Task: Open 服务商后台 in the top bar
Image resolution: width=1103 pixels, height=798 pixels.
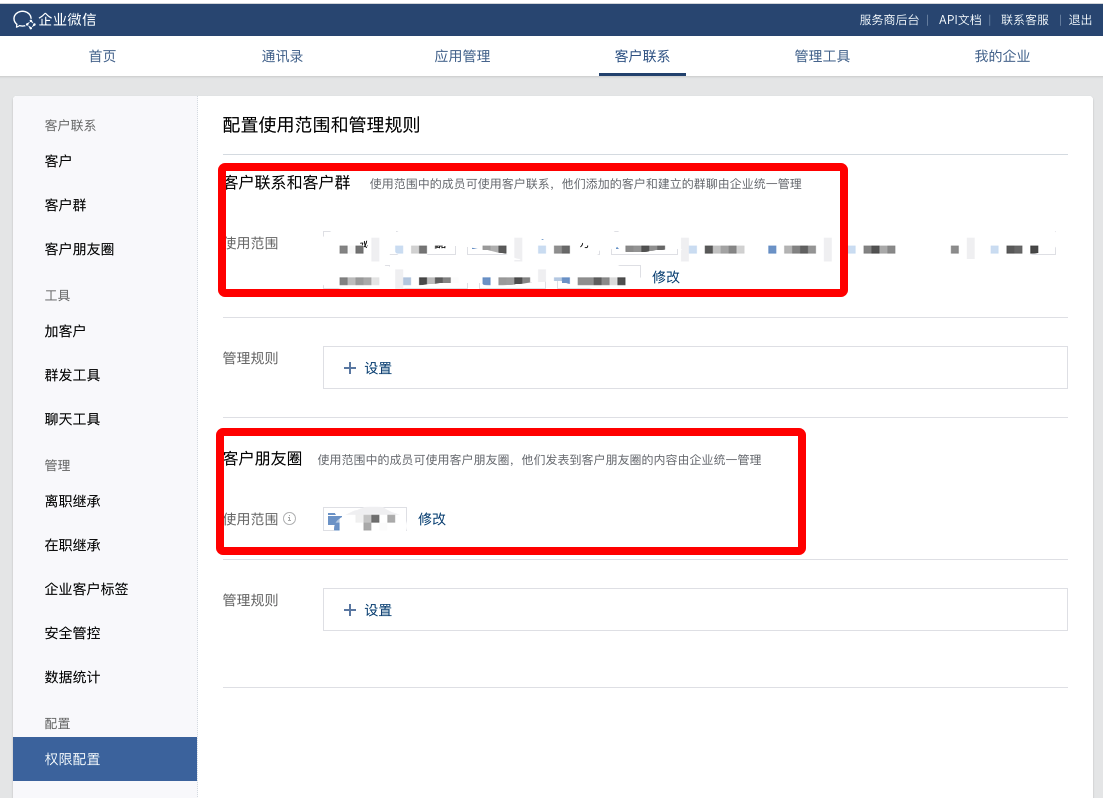Action: pos(889,20)
